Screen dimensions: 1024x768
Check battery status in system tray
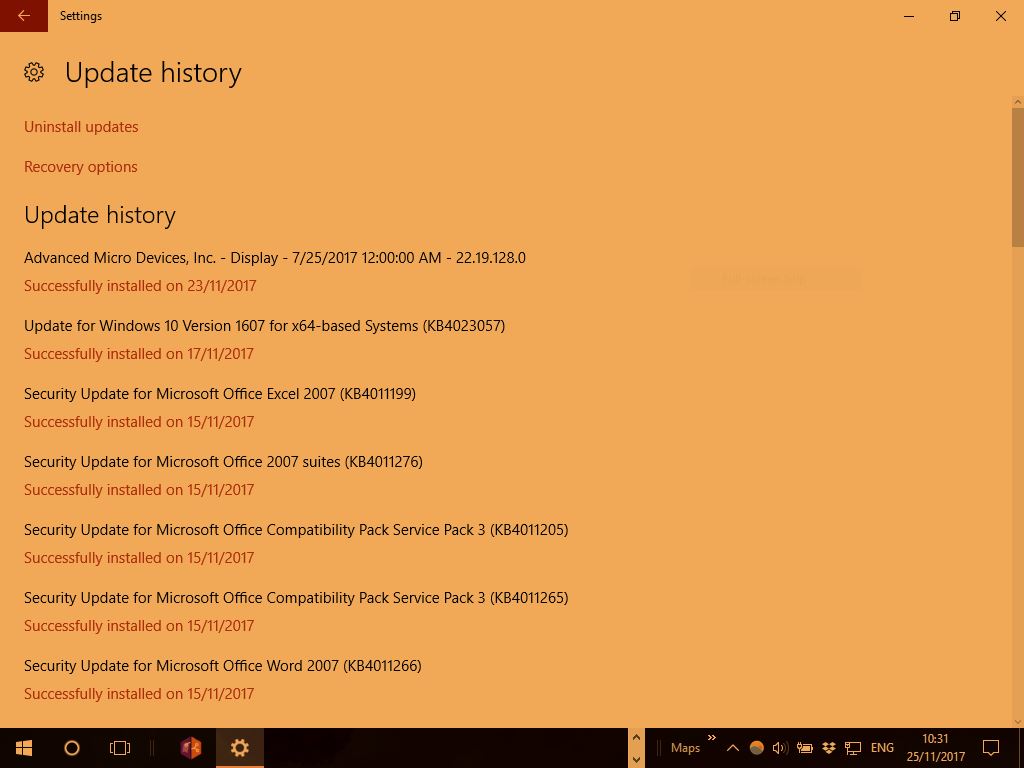[805, 748]
